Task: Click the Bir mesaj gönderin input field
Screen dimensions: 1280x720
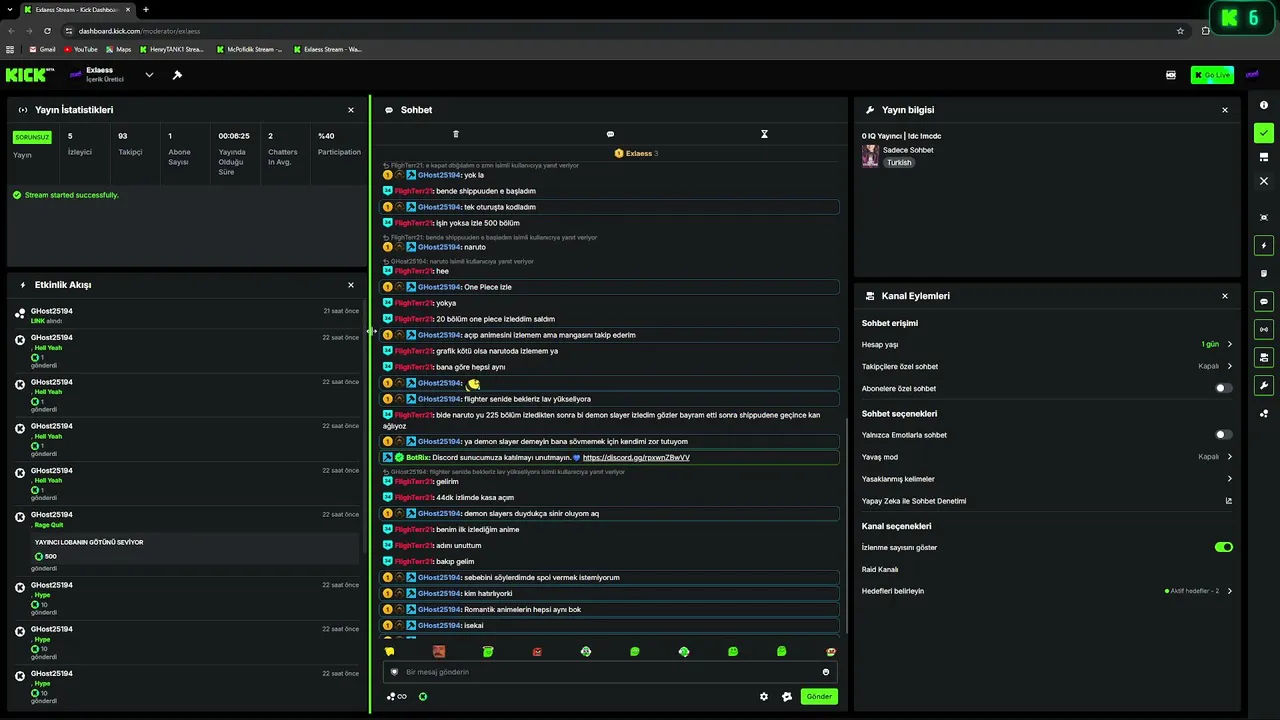Action: (x=610, y=672)
